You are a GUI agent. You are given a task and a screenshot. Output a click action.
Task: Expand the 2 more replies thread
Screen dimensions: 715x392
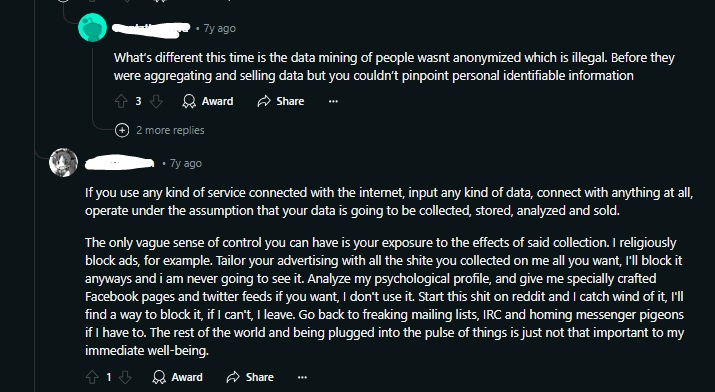point(170,130)
